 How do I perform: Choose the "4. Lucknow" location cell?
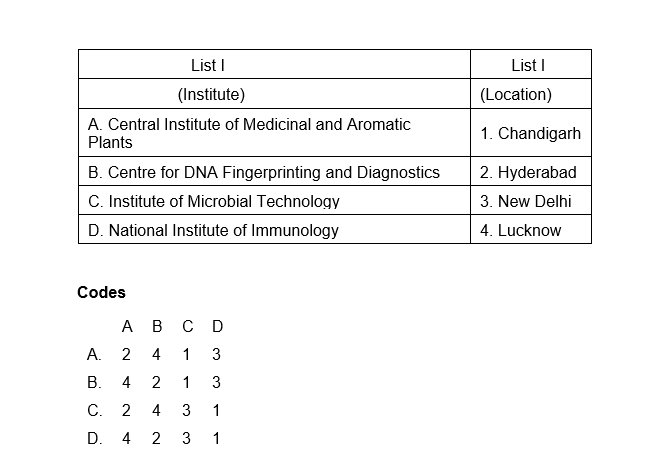point(520,230)
